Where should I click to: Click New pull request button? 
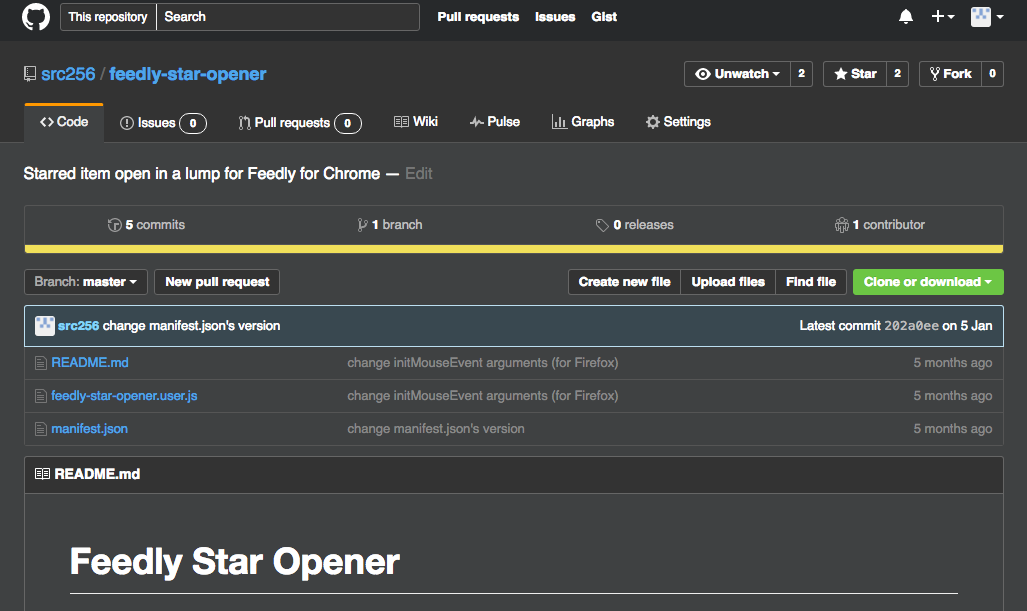click(217, 282)
